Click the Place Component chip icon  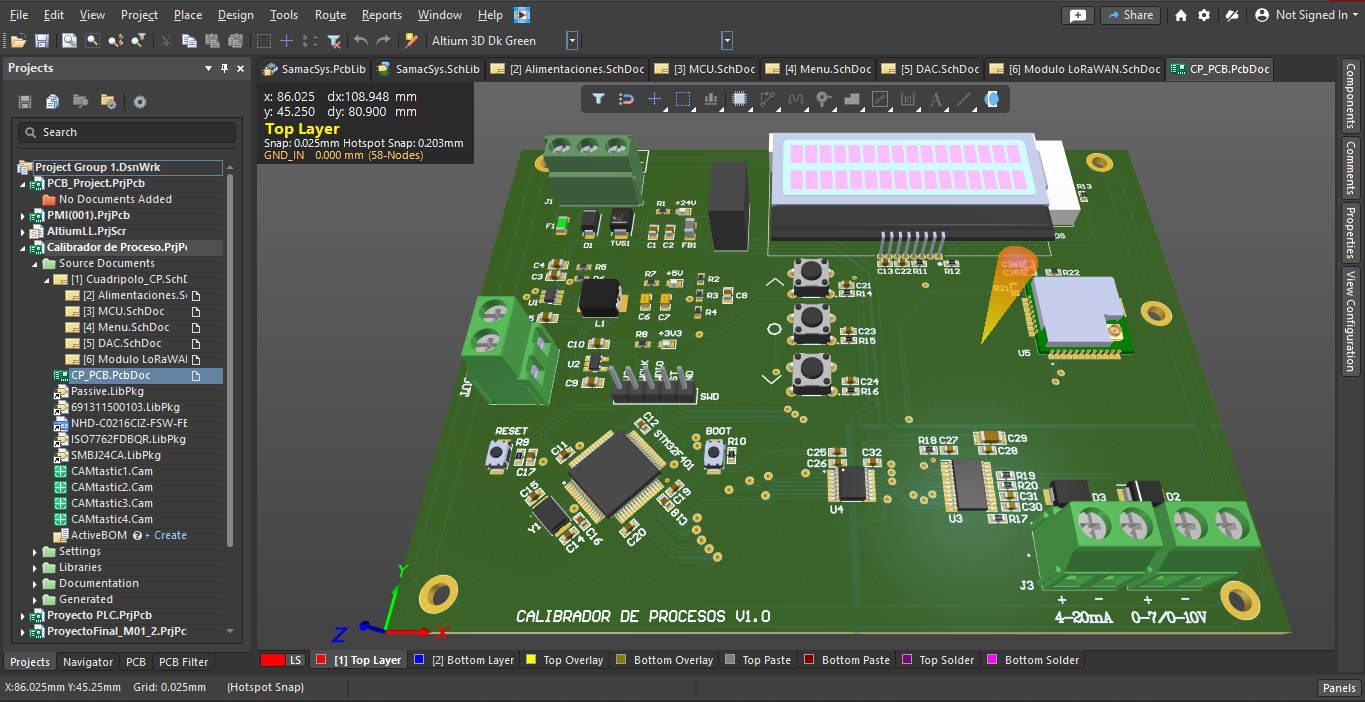(x=739, y=99)
